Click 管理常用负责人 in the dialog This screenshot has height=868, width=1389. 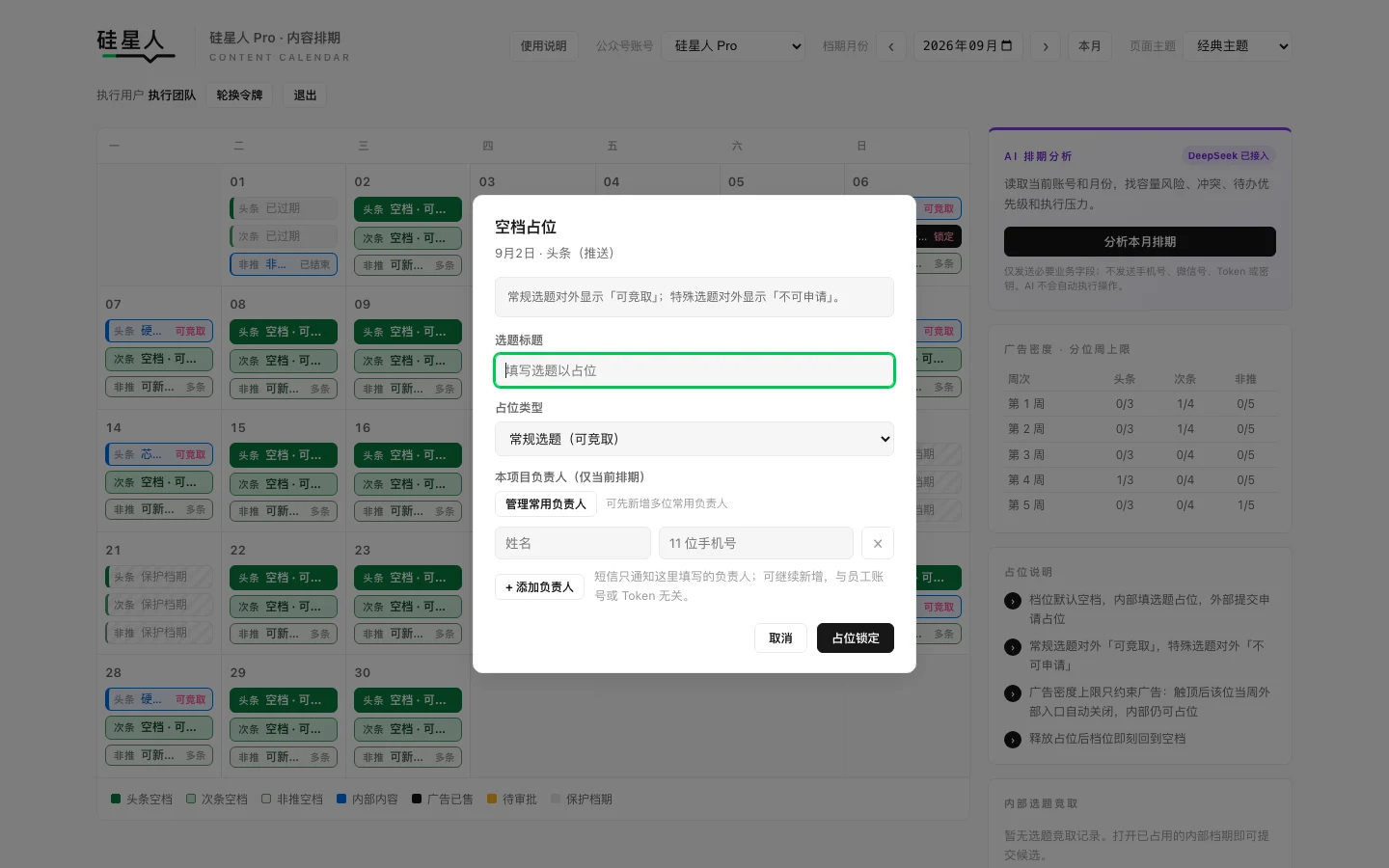(546, 503)
